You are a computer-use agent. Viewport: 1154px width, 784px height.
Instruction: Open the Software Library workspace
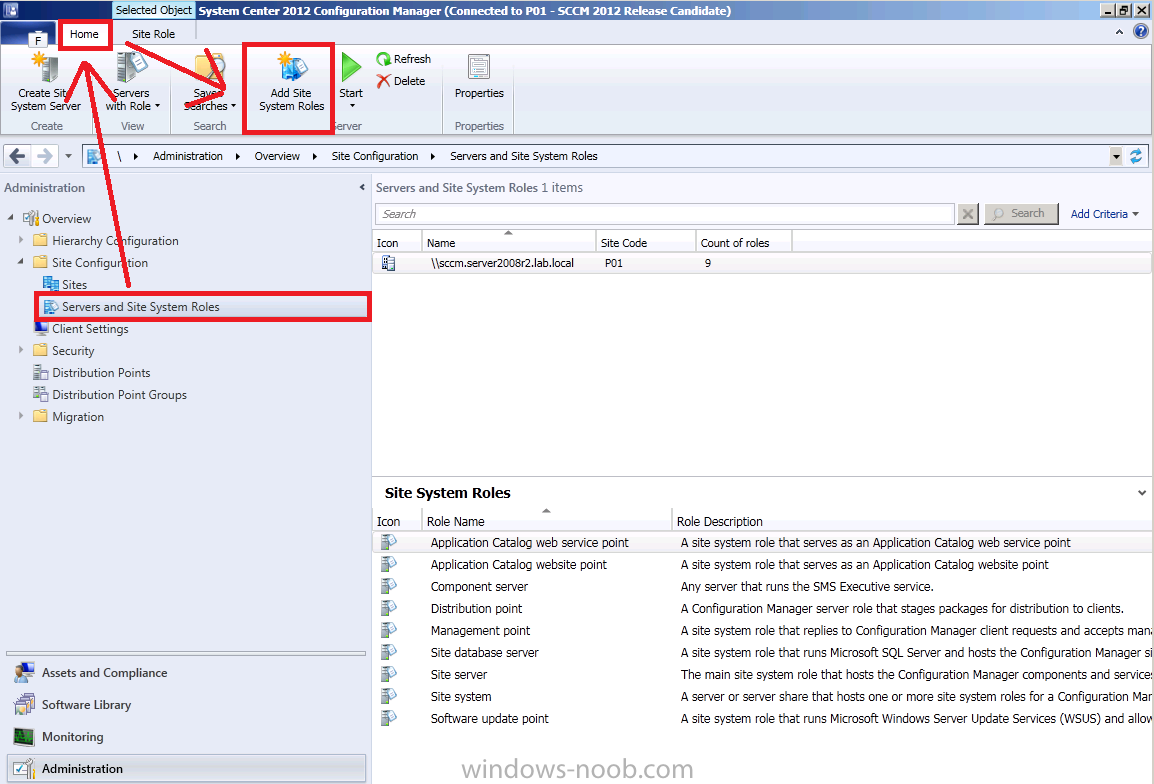click(x=185, y=704)
